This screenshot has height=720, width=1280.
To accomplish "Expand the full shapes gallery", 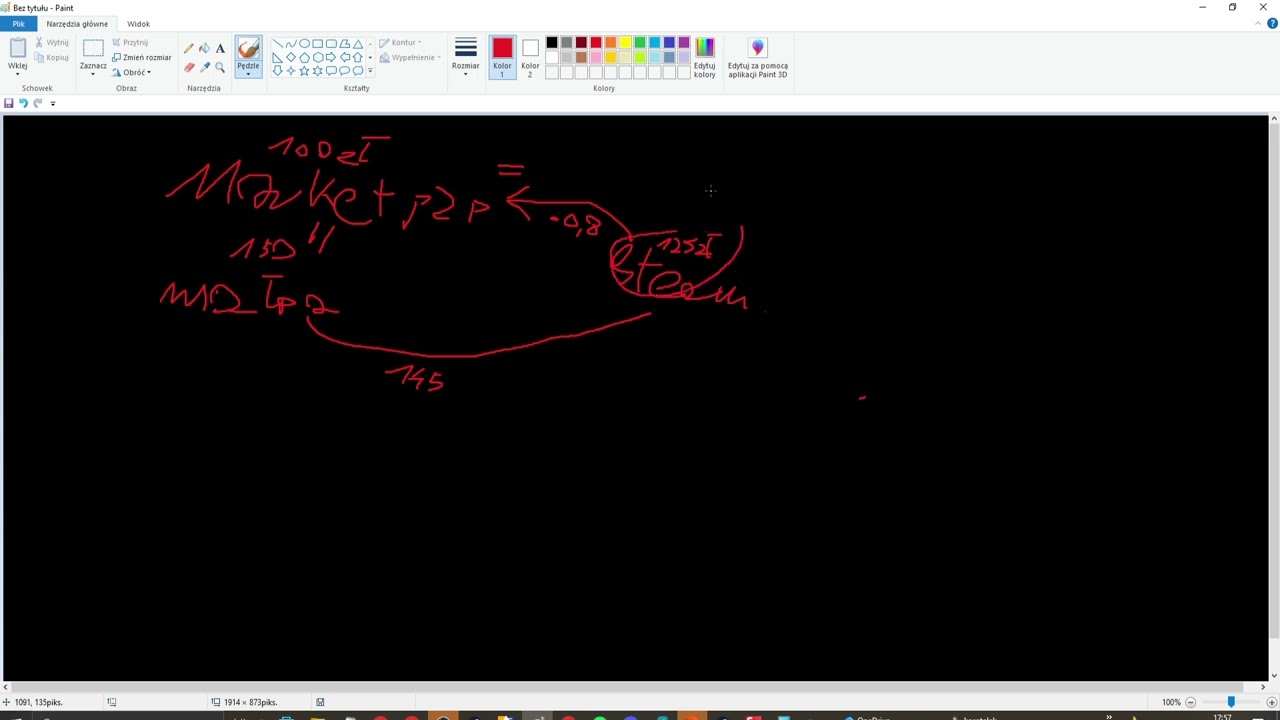I will click(x=370, y=71).
